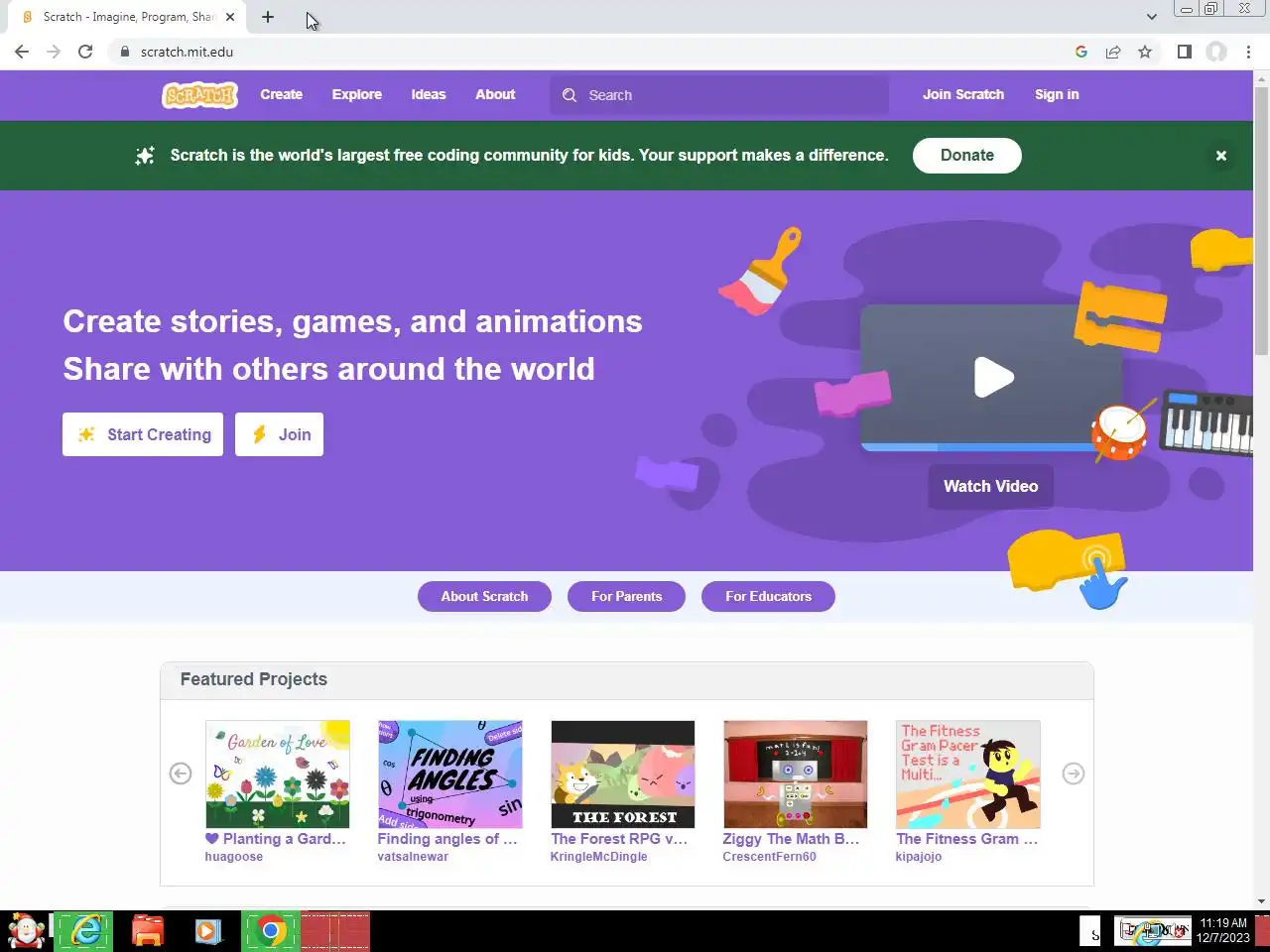Open For Parents pill link
This screenshot has width=1270, height=952.
[x=626, y=596]
